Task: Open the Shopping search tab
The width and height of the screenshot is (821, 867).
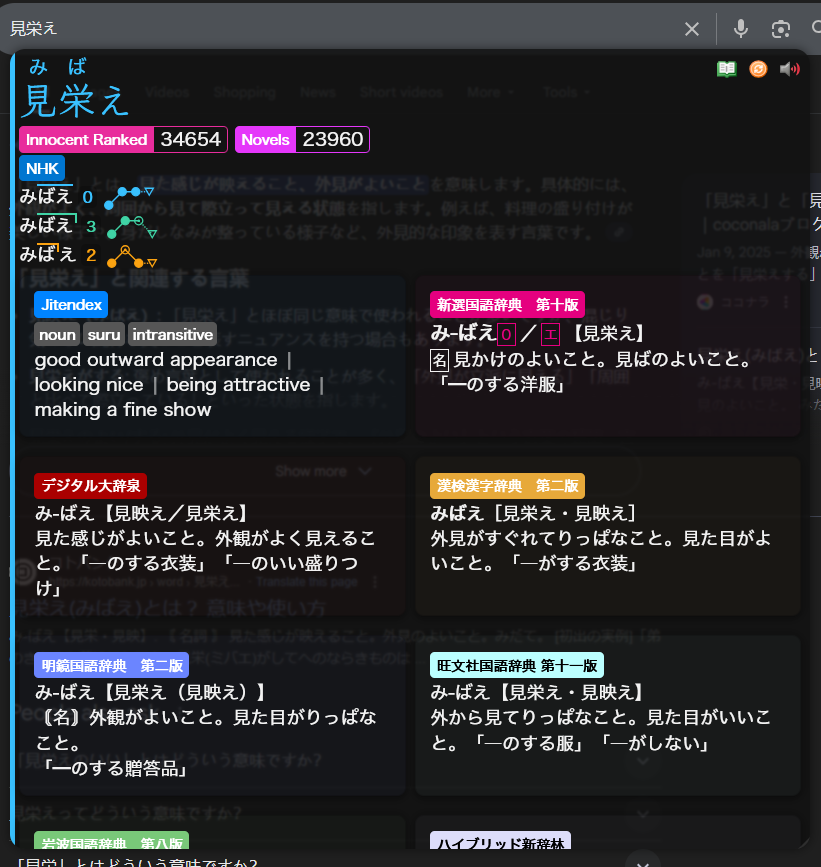Action: point(245,92)
